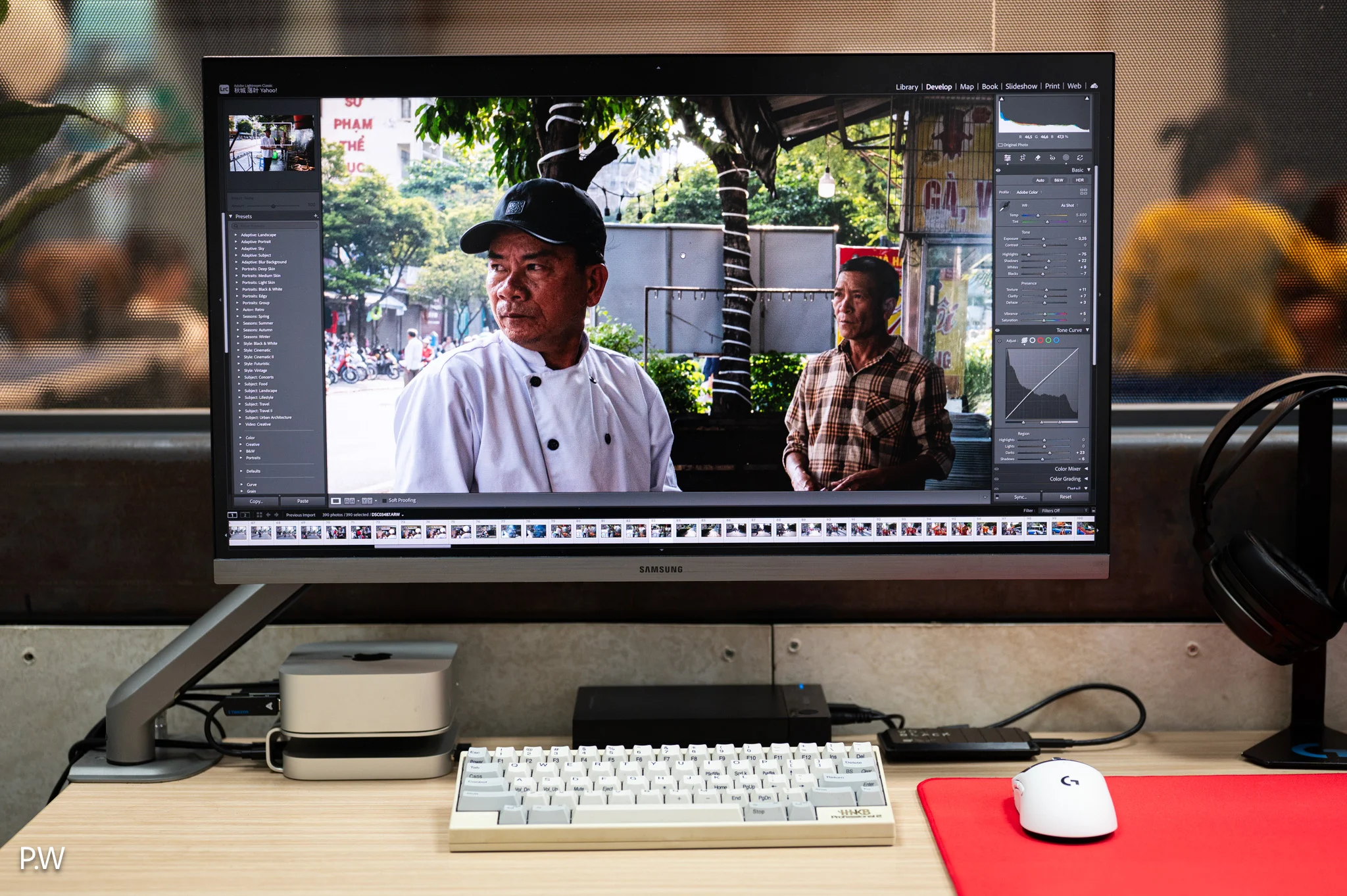
Task: Select the Healing eraser tool
Action: coord(1037,158)
